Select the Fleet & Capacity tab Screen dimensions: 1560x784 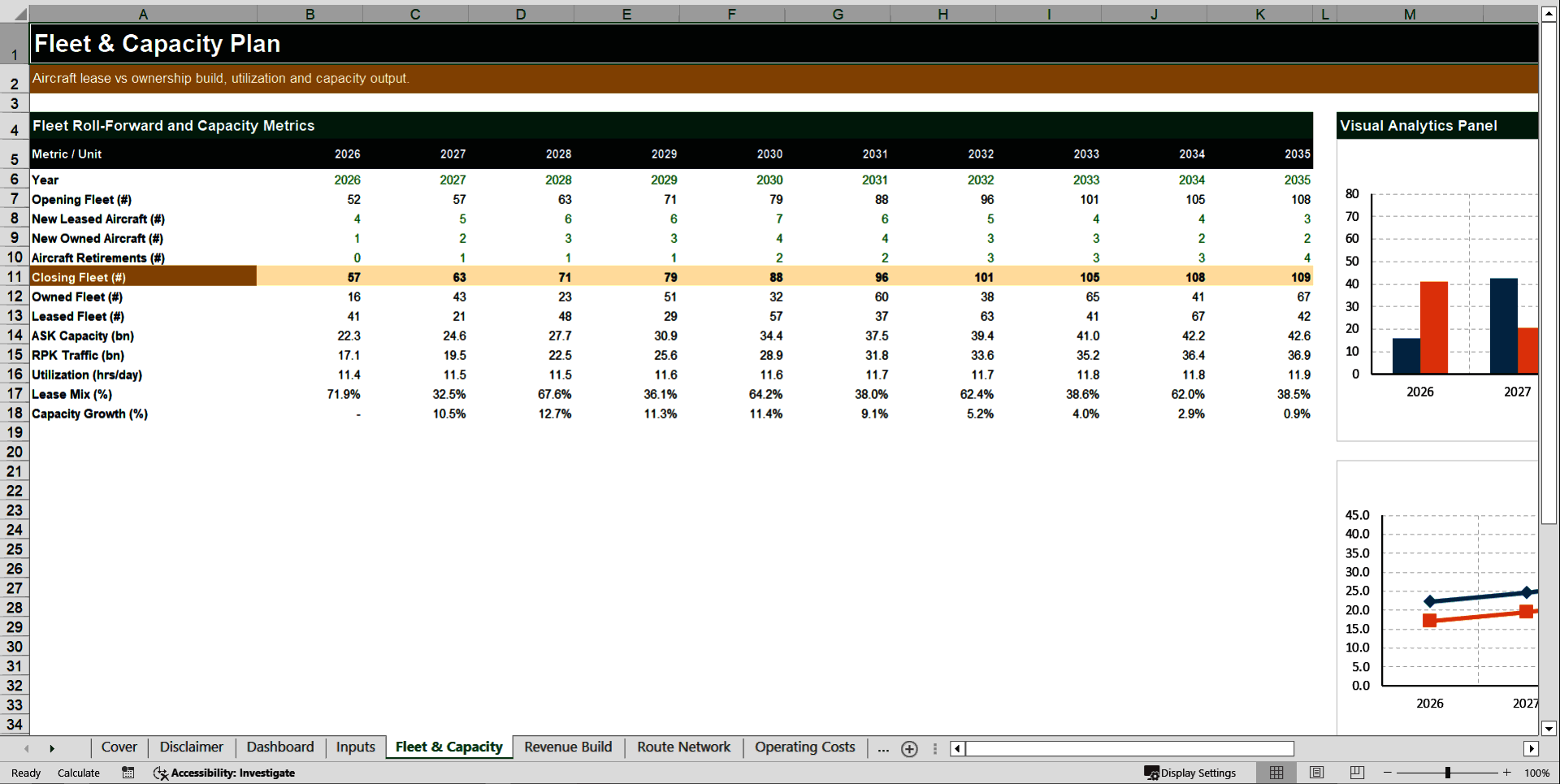point(448,747)
